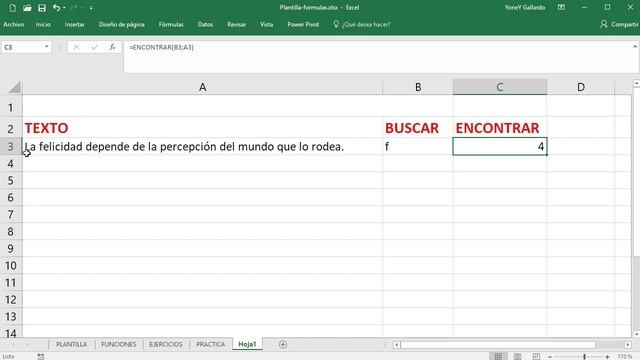Undo the last action
The width and height of the screenshot is (640, 360).
[56, 8]
